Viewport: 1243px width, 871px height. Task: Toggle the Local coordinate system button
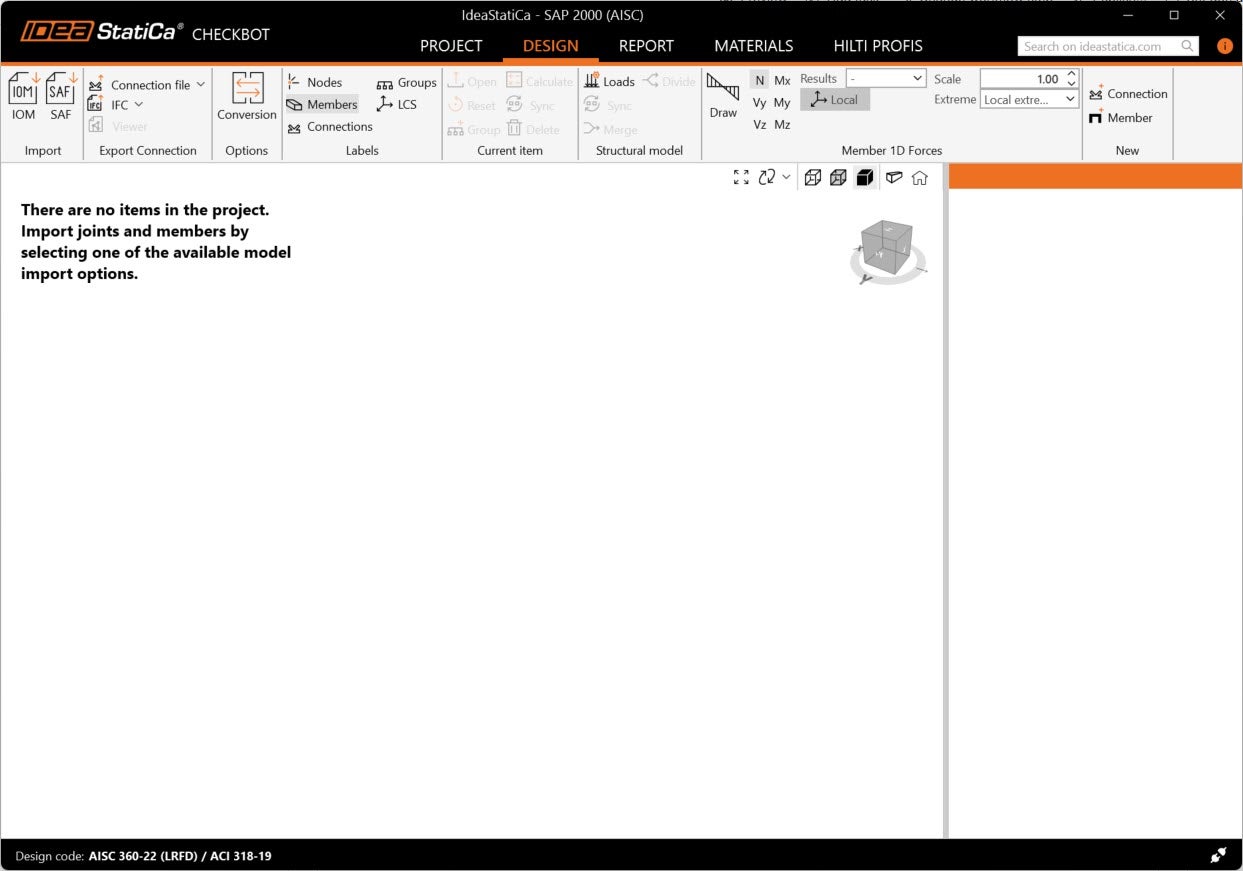[835, 99]
